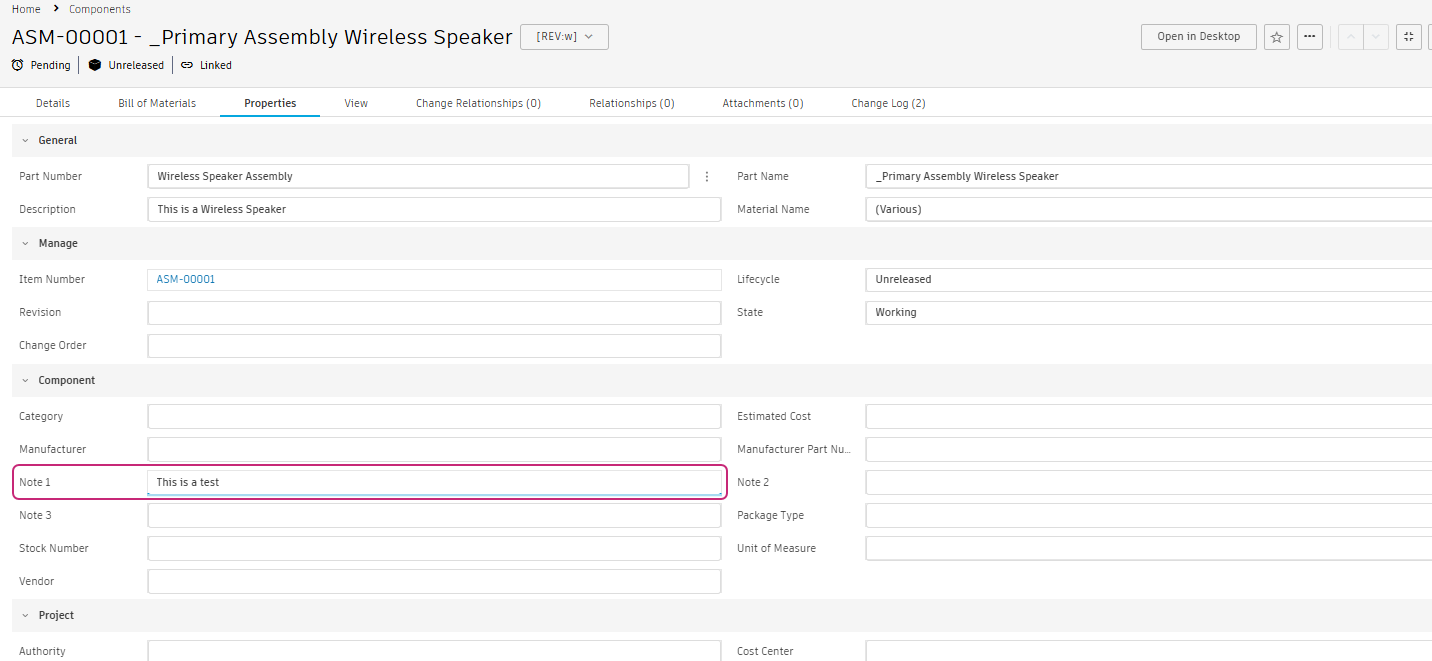Click the Linked chain icon

187,65
